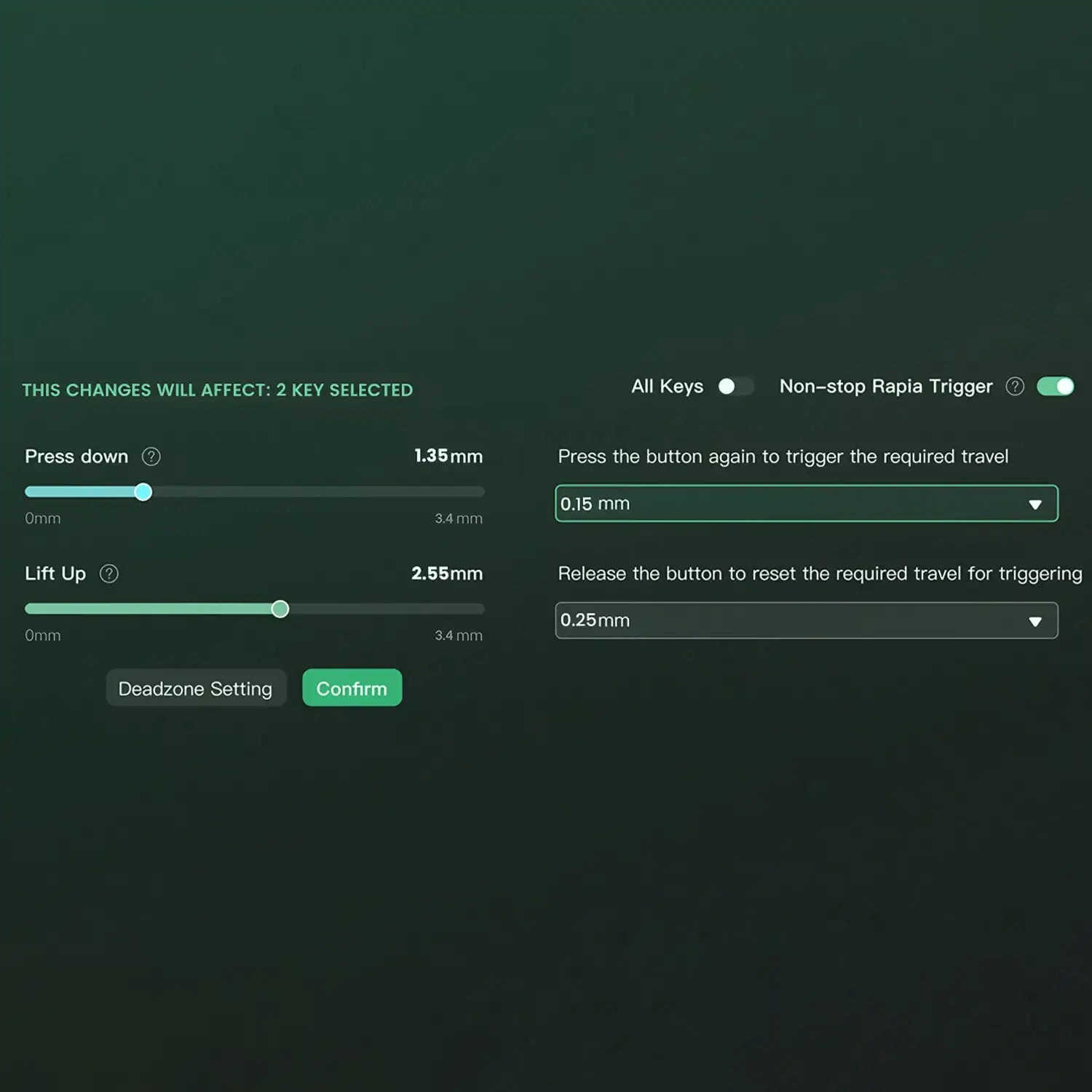Click the 2.55mm Lift Up value
The height and width of the screenshot is (1092, 1092).
[446, 574]
